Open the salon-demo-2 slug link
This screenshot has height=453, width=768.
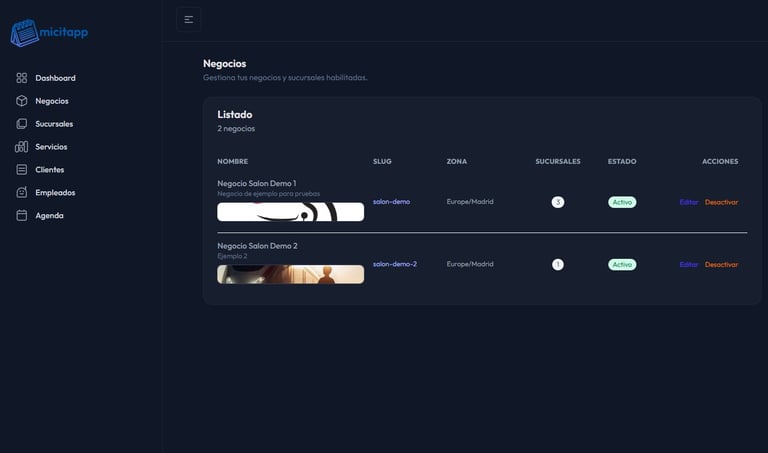pos(395,264)
